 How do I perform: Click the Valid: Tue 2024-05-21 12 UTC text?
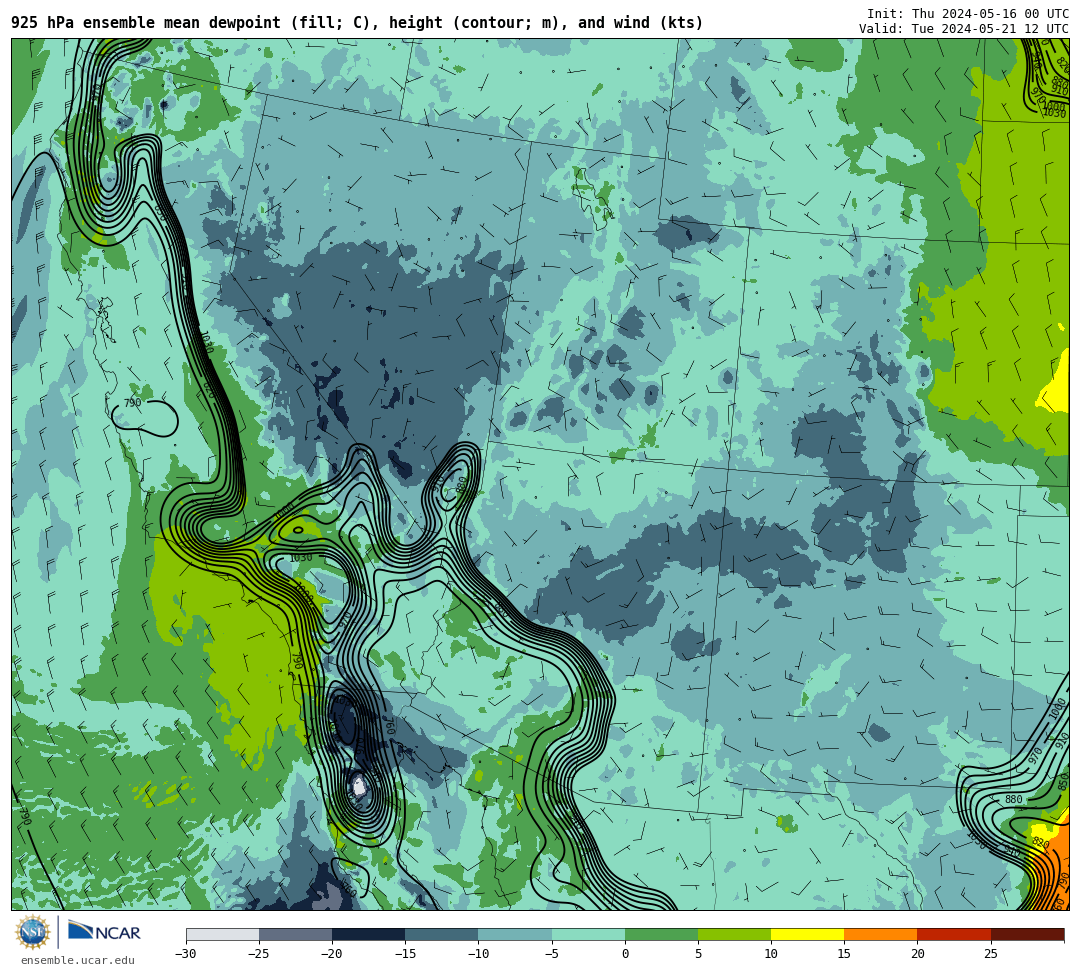click(x=964, y=28)
